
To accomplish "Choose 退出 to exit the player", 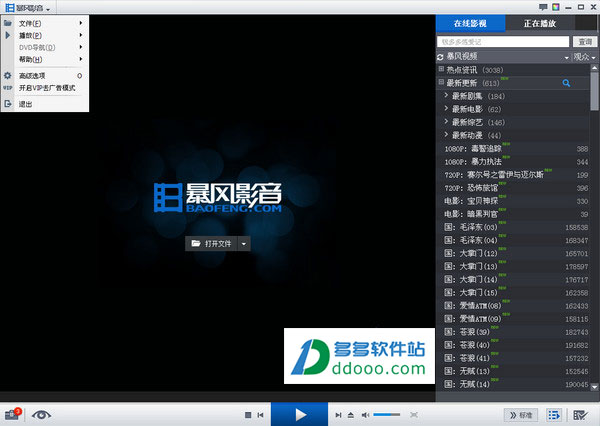I will [45, 104].
